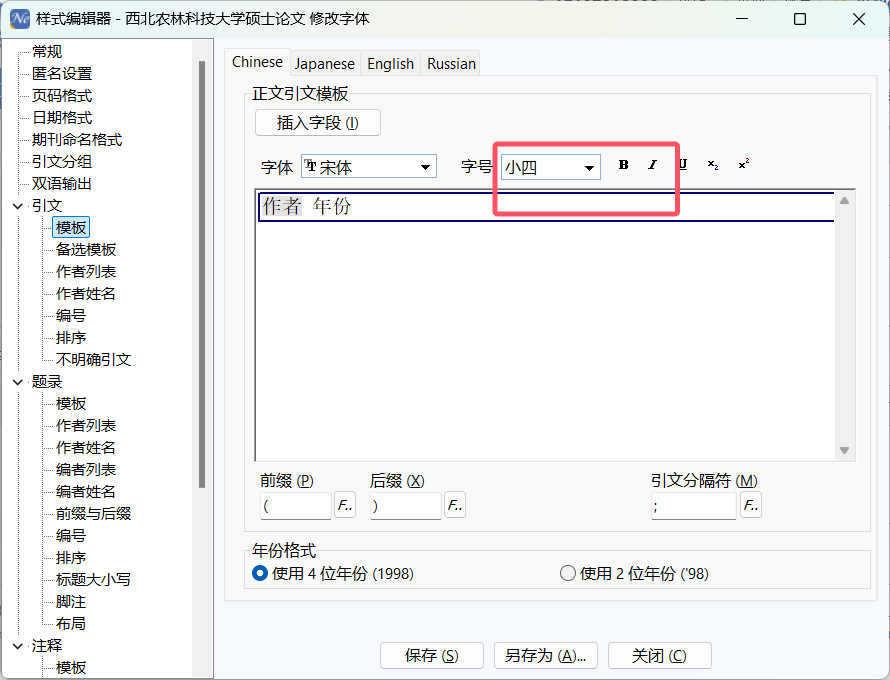Select 使用 4 位年份 (1998) radio option
Image resolution: width=890 pixels, height=680 pixels.
coord(259,573)
